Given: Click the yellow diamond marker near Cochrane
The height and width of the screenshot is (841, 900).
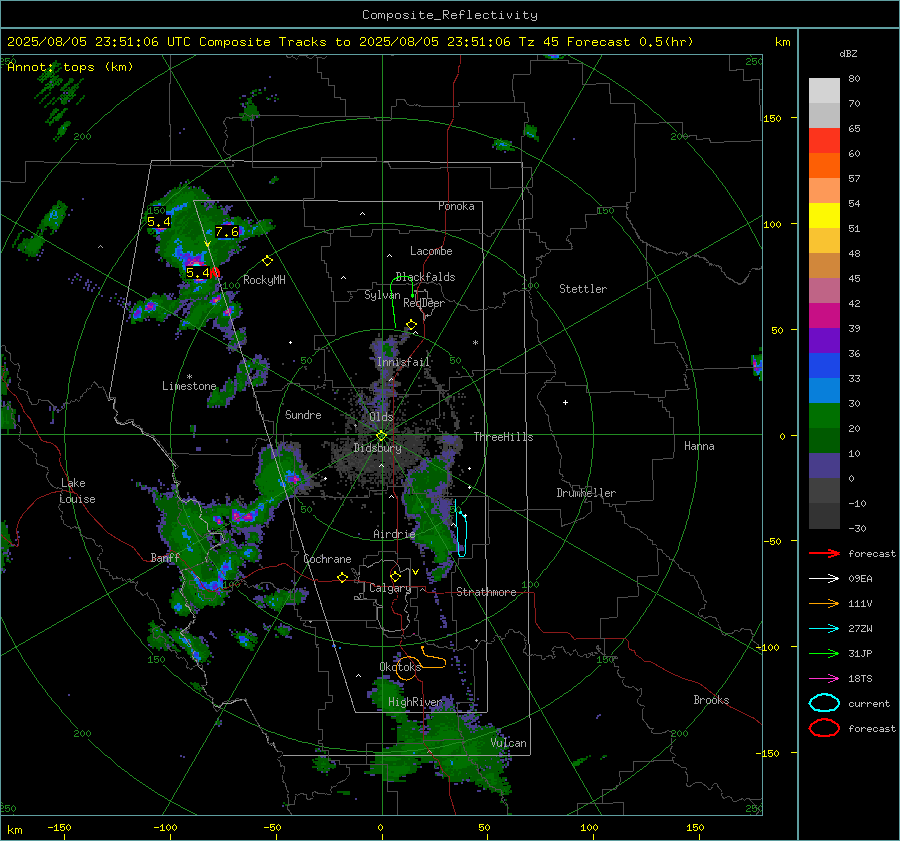Looking at the screenshot, I should pyautogui.click(x=343, y=577).
